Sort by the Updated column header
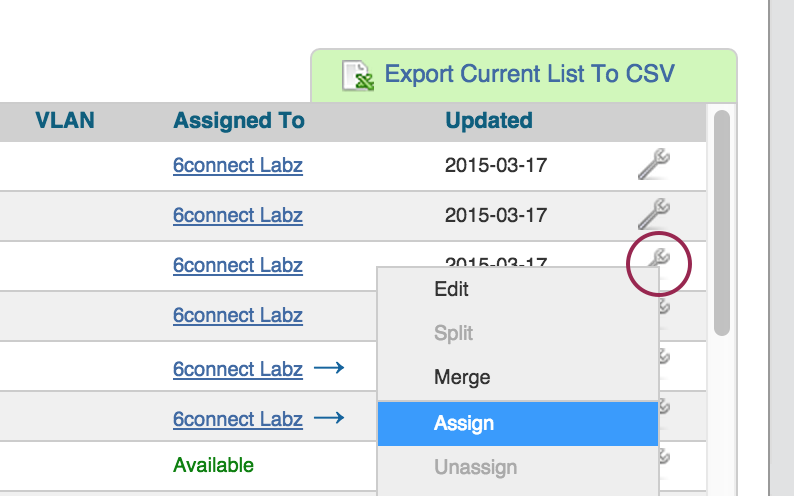 pyautogui.click(x=489, y=121)
